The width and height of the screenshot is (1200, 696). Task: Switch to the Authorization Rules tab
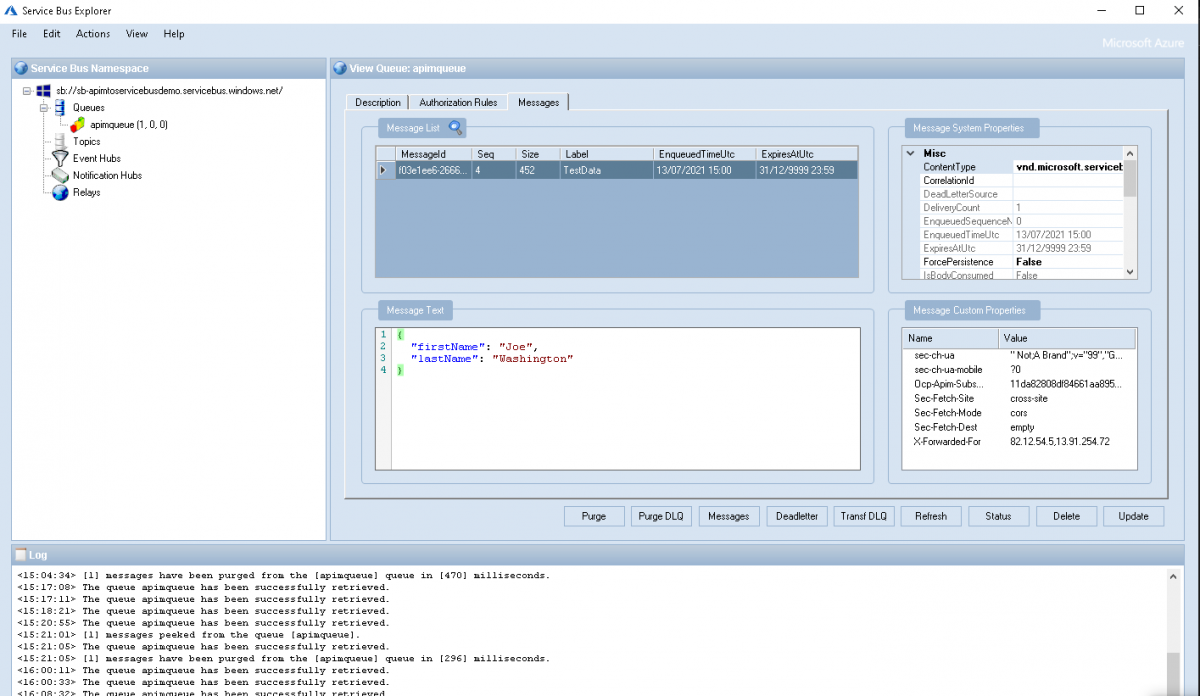click(458, 102)
